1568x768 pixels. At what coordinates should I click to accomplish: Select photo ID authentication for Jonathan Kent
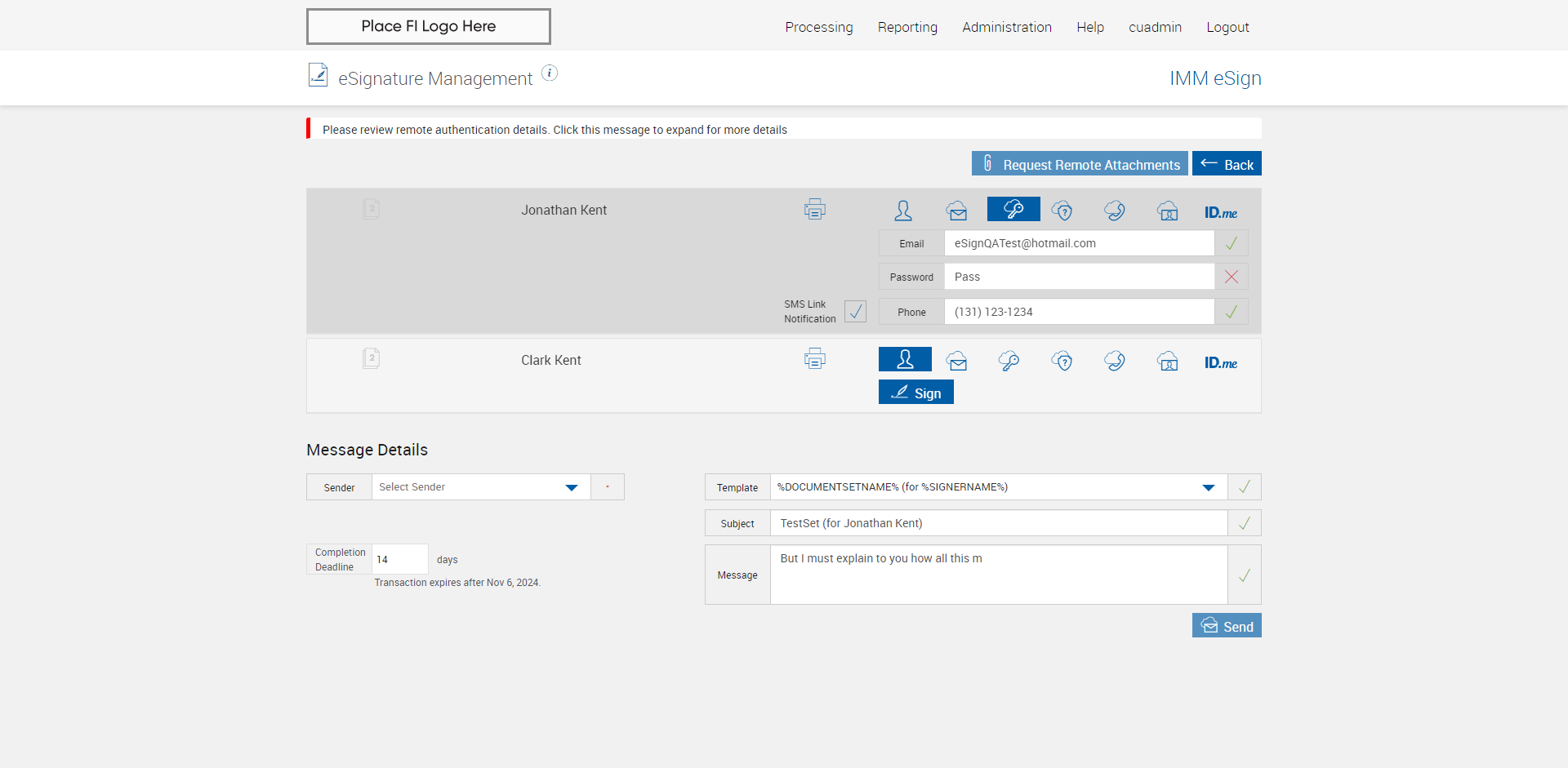[1168, 211]
